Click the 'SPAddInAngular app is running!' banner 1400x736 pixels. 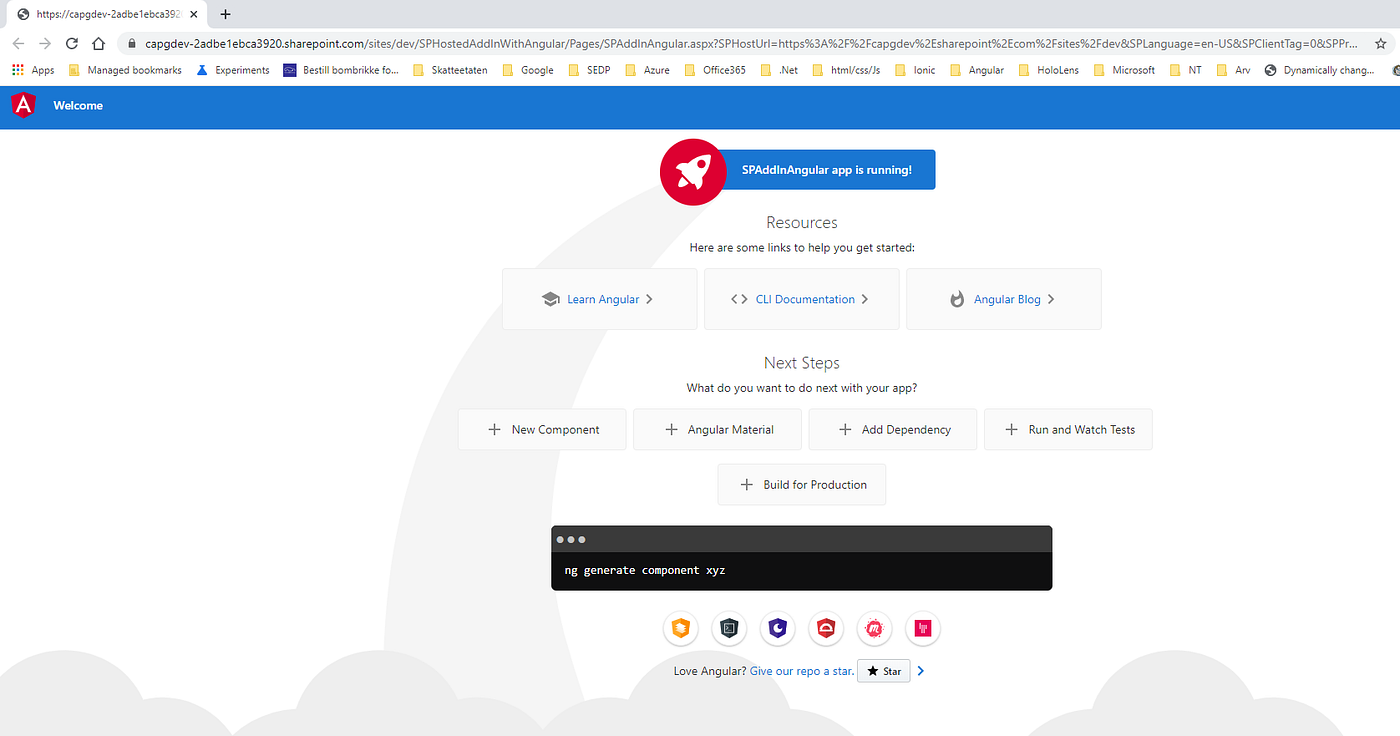827,170
